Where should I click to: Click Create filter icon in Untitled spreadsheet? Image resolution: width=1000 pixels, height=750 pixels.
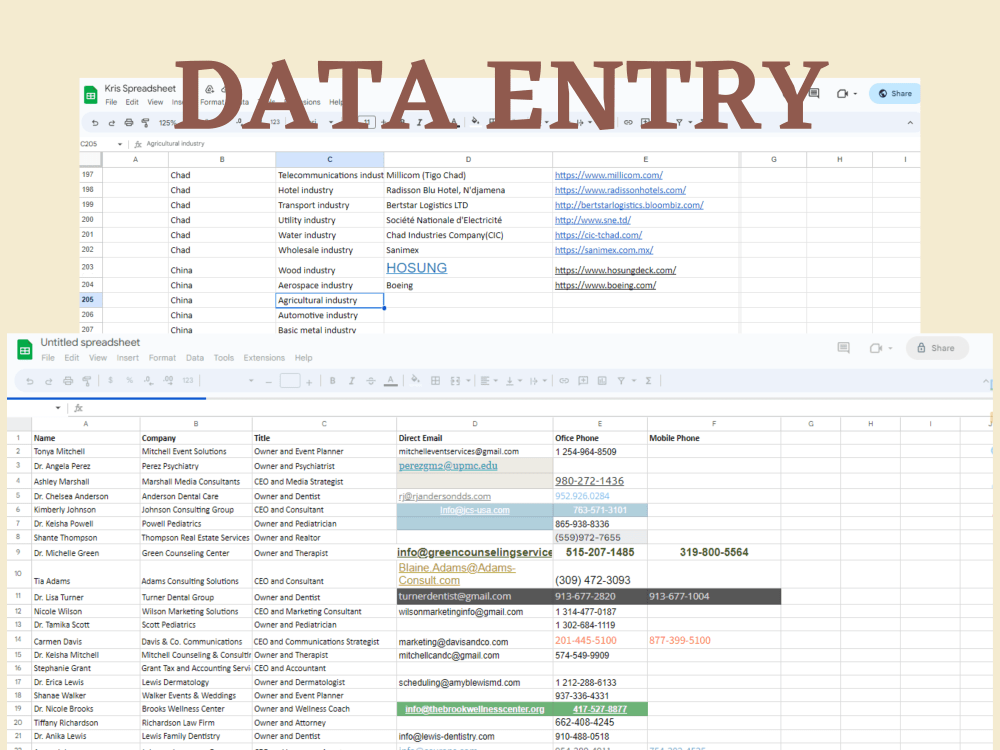click(x=621, y=381)
